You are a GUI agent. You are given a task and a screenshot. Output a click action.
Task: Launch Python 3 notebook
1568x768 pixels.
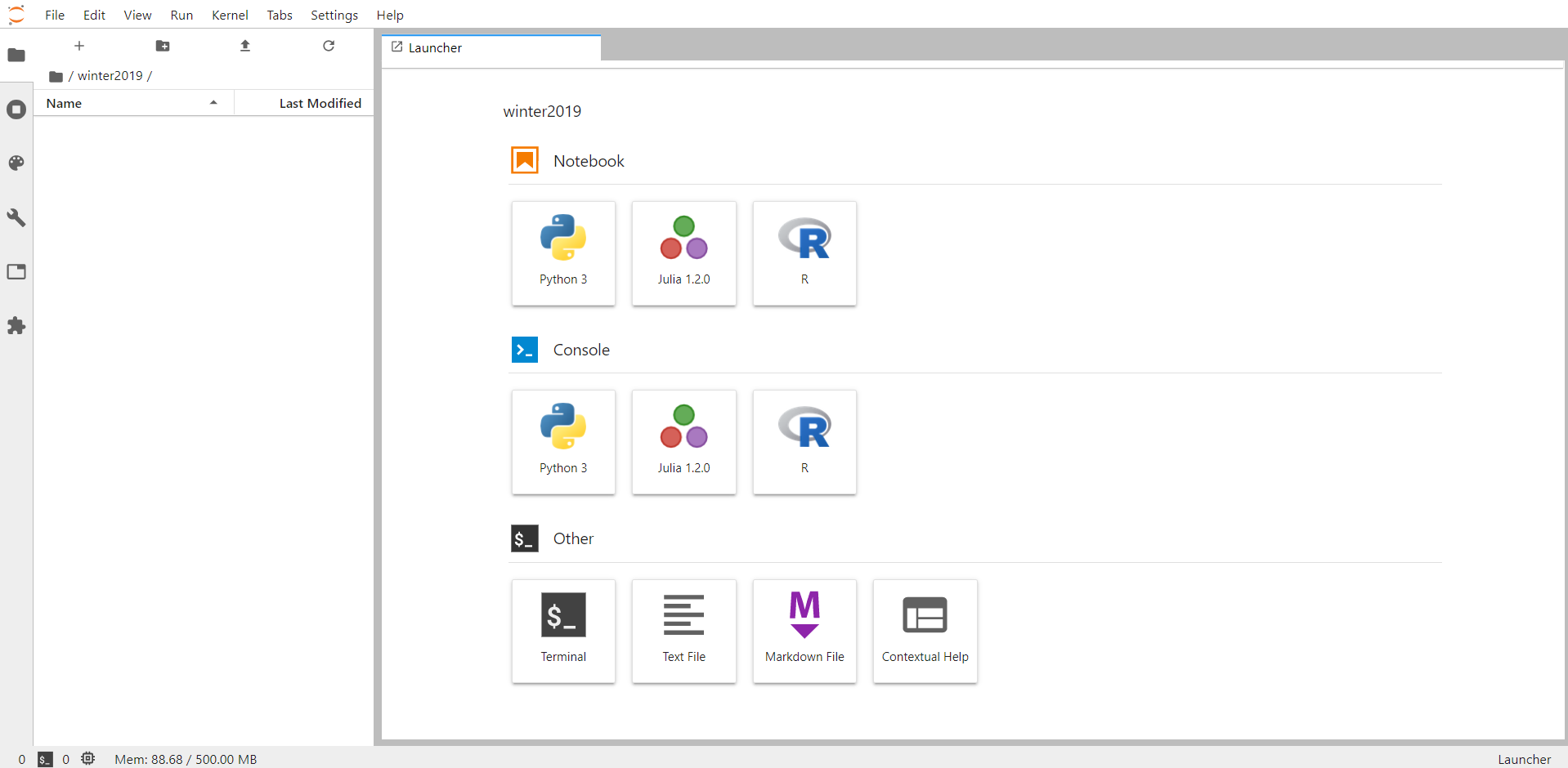[563, 253]
